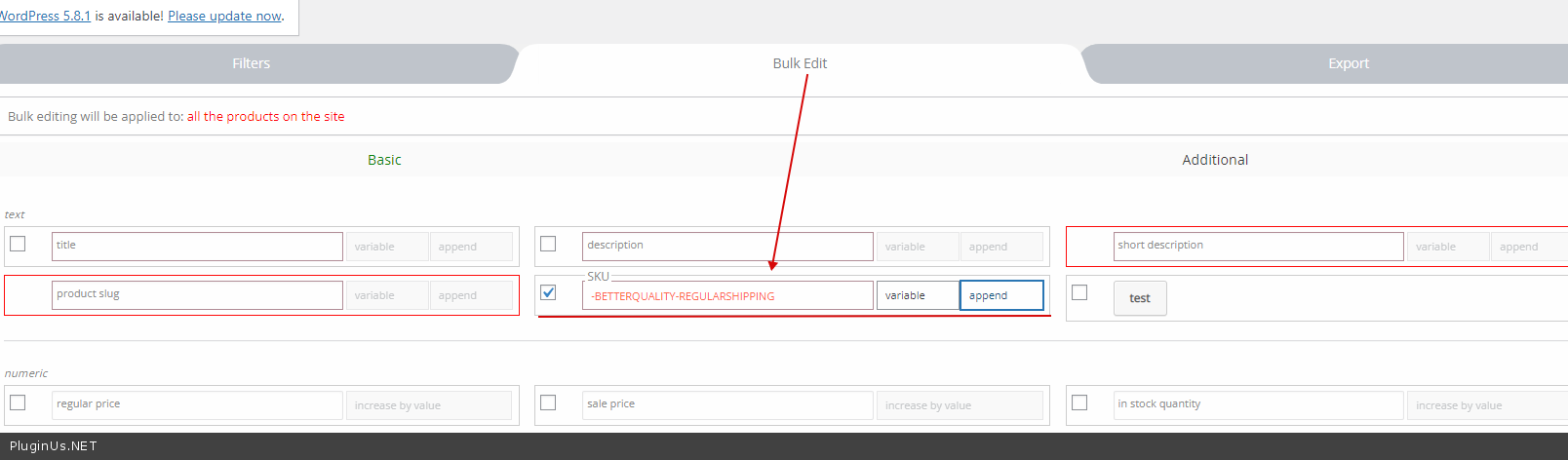Open the SKU 'append' dropdown
Image resolution: width=1568 pixels, height=460 pixels.
click(1001, 295)
